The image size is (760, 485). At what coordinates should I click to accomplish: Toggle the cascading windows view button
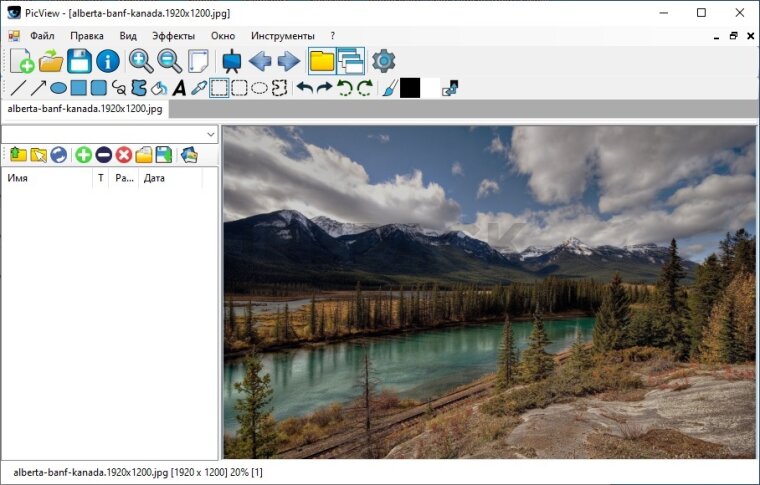pyautogui.click(x=351, y=61)
